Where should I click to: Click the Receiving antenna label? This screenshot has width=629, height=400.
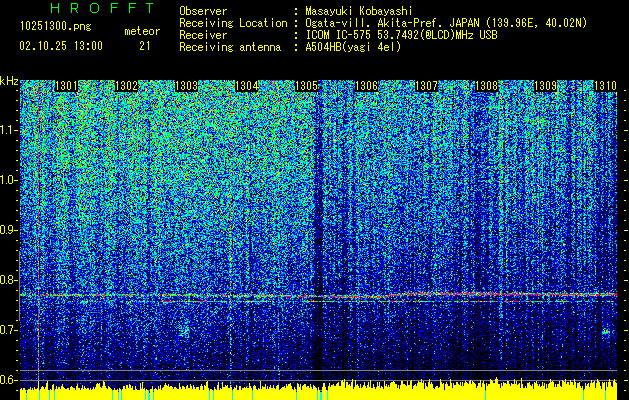(230, 47)
